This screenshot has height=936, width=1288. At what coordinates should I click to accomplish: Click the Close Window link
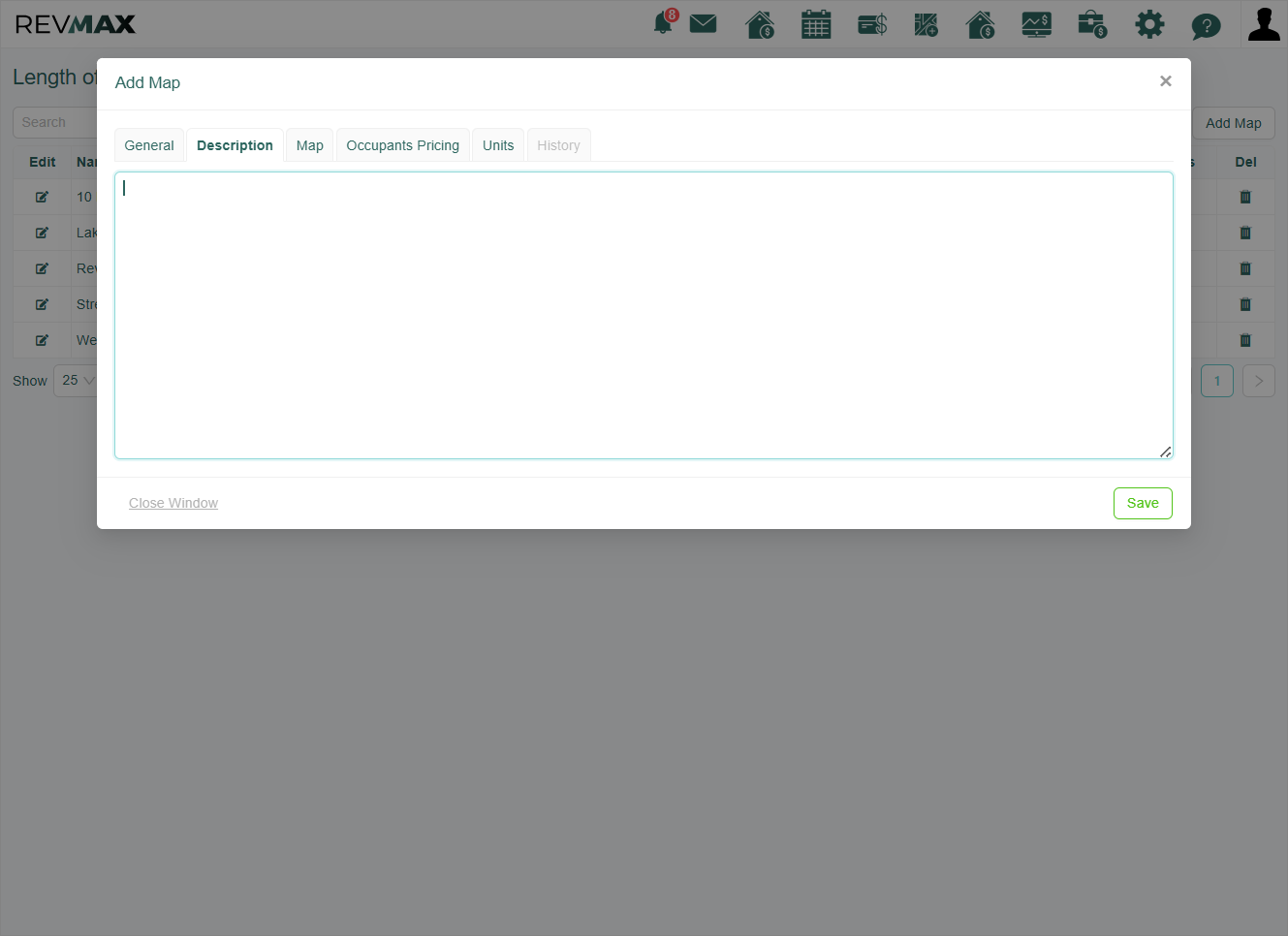(x=173, y=503)
